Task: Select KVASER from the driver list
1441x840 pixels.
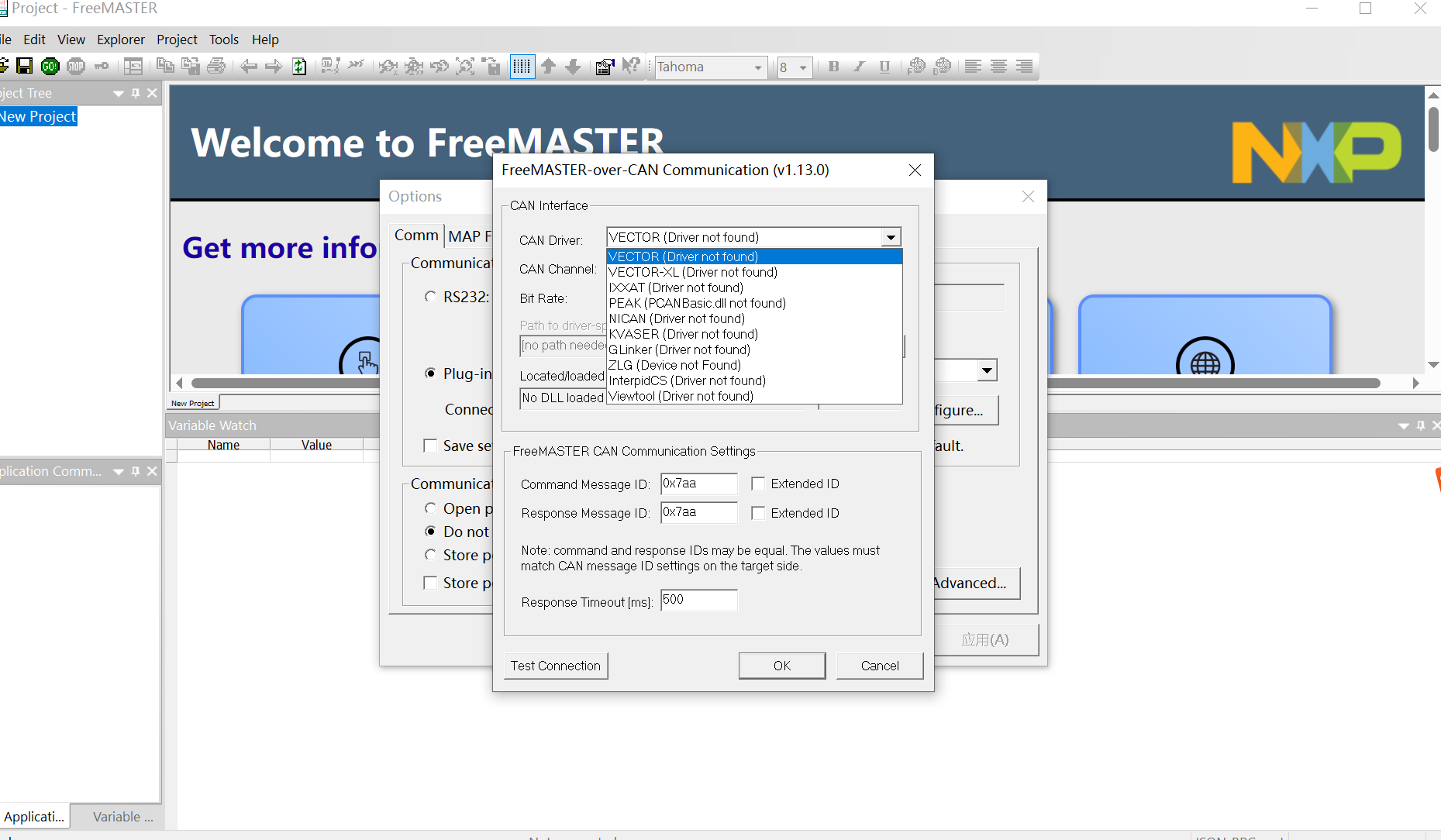Action: [x=683, y=334]
